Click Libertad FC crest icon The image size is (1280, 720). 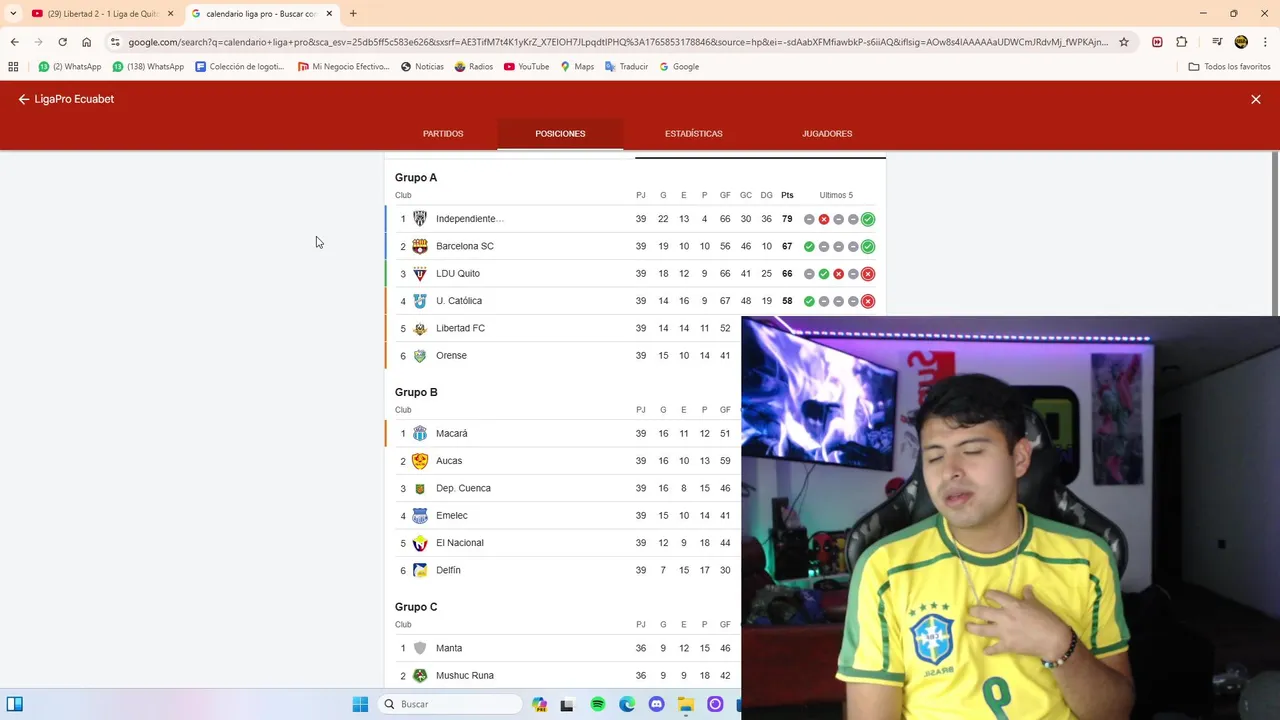420,328
